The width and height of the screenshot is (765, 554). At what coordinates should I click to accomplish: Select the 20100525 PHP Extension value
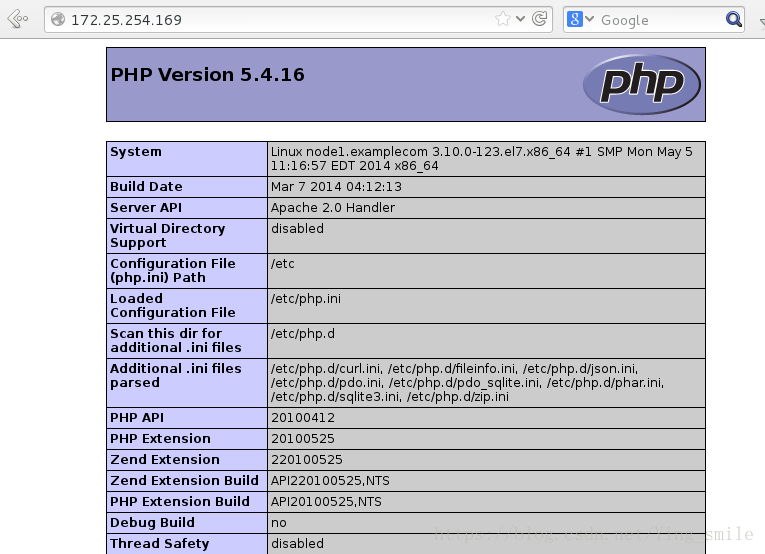(302, 439)
